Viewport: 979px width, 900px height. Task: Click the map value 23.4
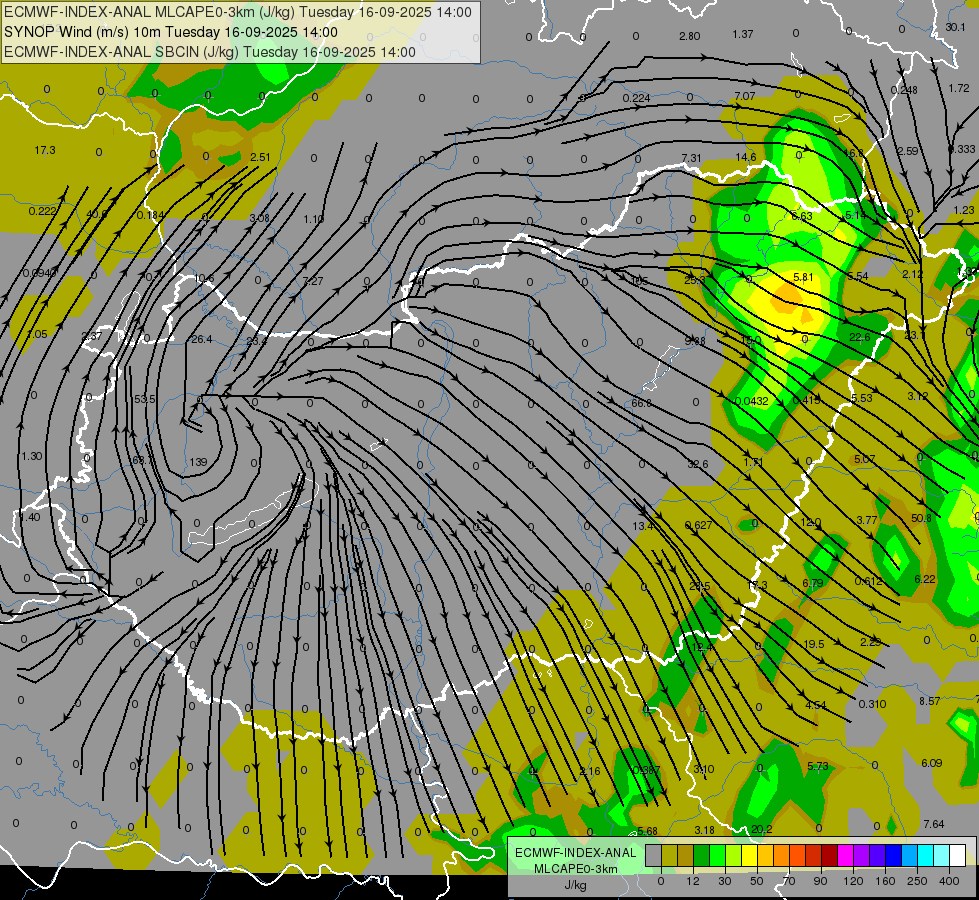click(x=256, y=341)
